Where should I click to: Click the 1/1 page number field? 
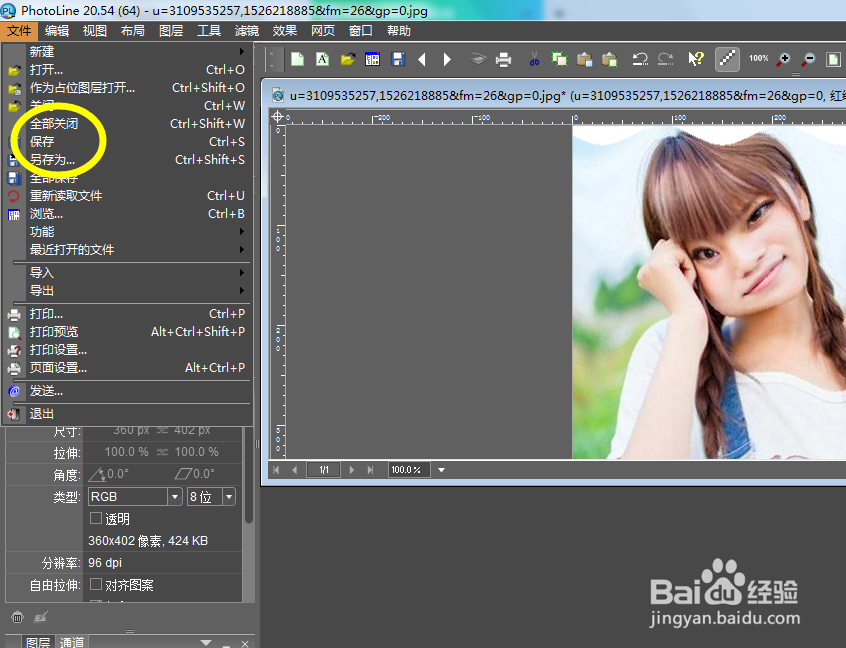coord(324,470)
